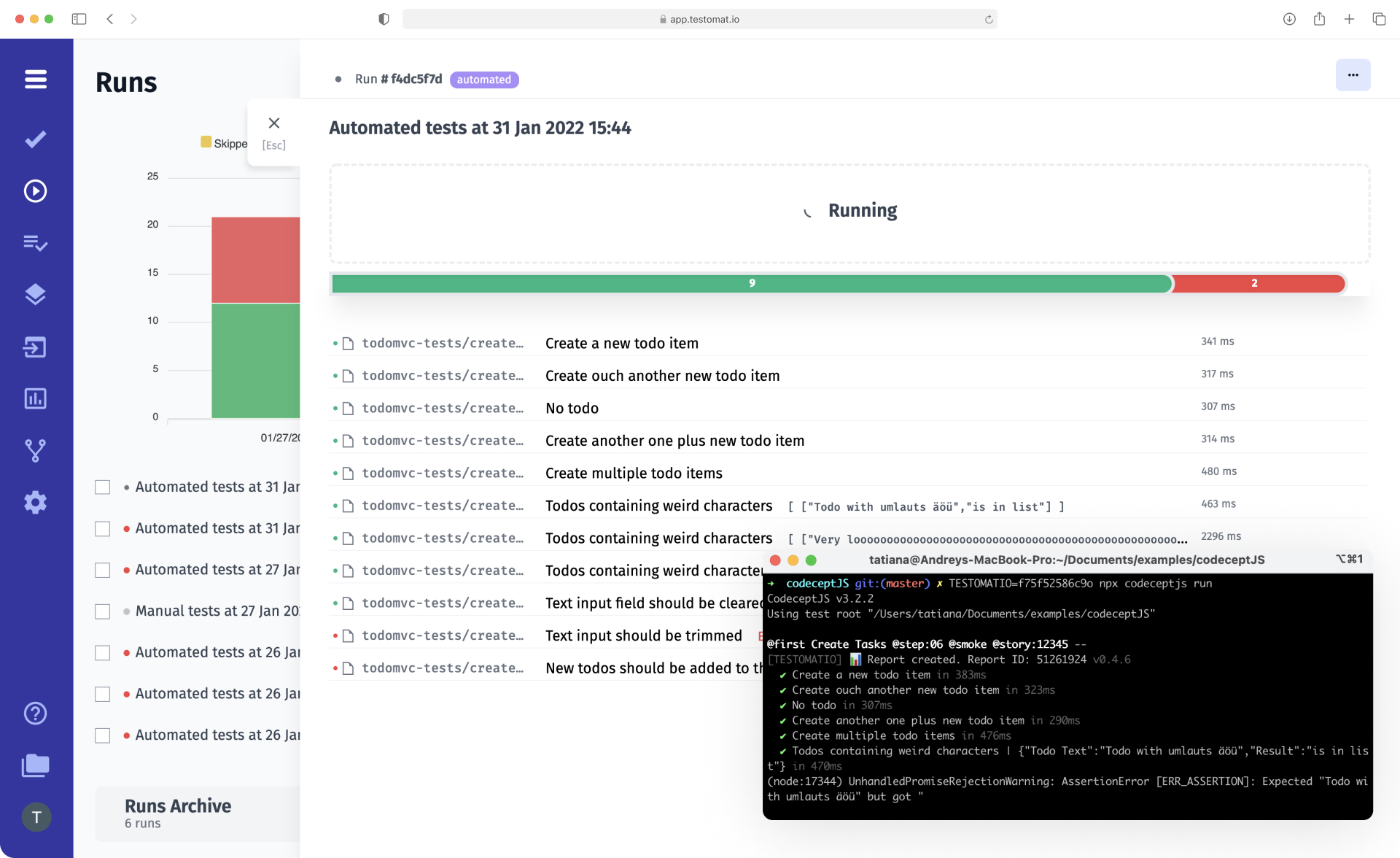Open the account menu via the 'T' avatar

tap(36, 817)
